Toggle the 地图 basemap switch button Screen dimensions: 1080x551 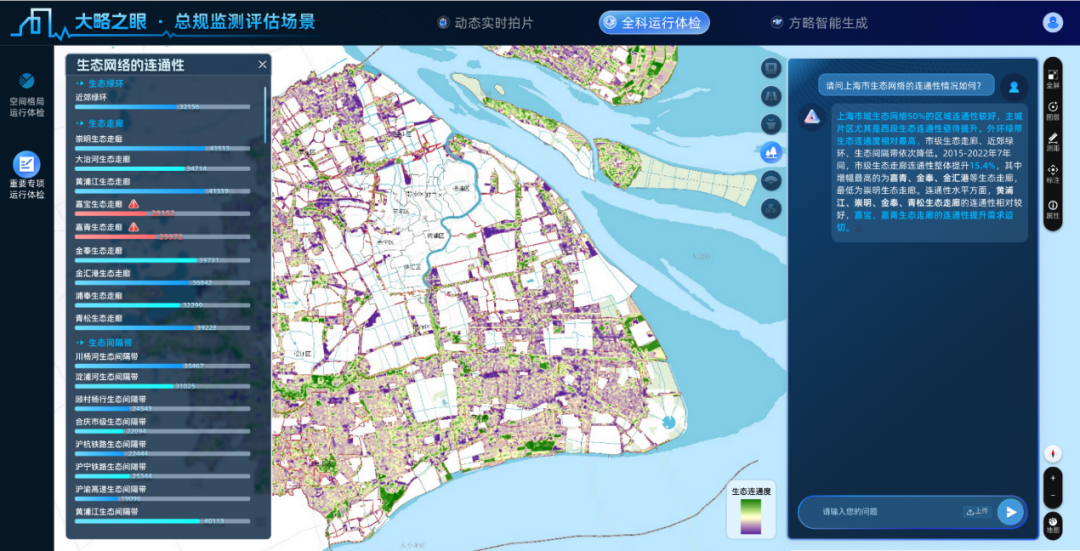[1053, 523]
